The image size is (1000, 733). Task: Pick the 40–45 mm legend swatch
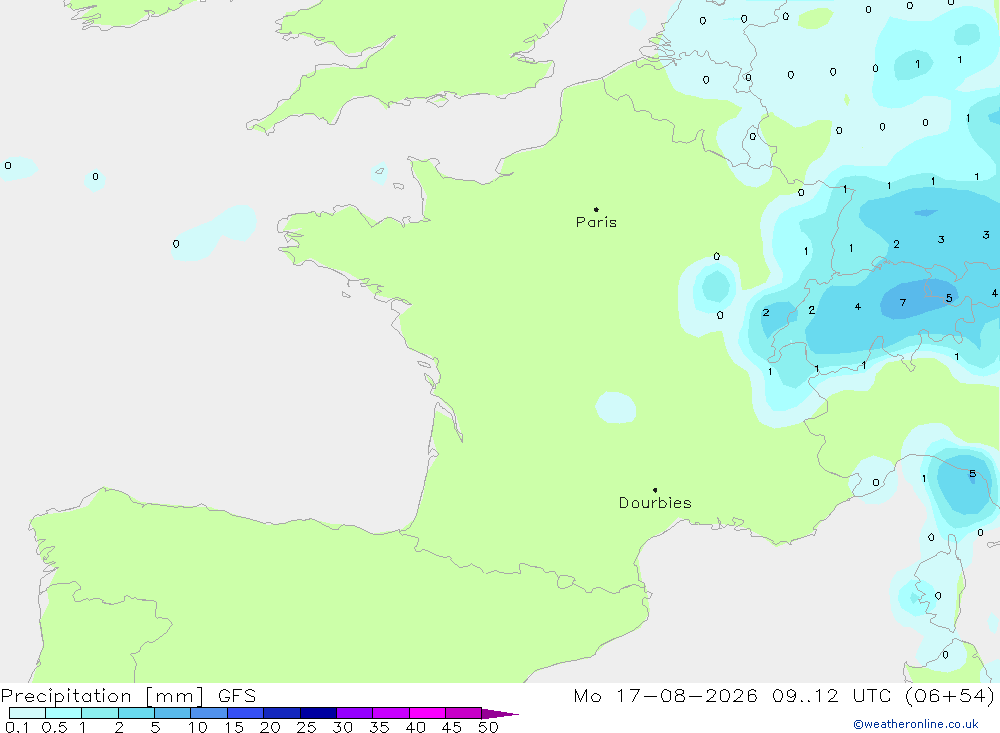pos(427,713)
